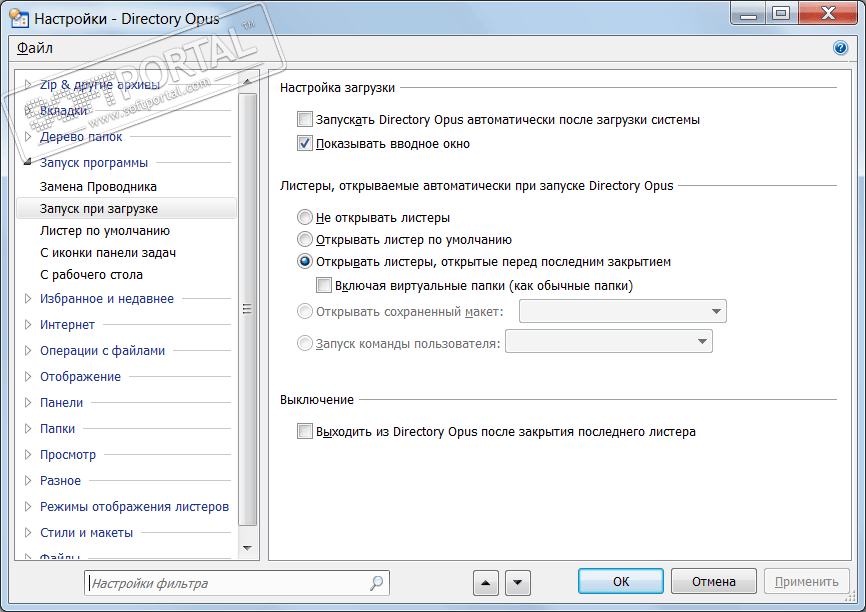Select Запуск при загрузке page

[126, 209]
